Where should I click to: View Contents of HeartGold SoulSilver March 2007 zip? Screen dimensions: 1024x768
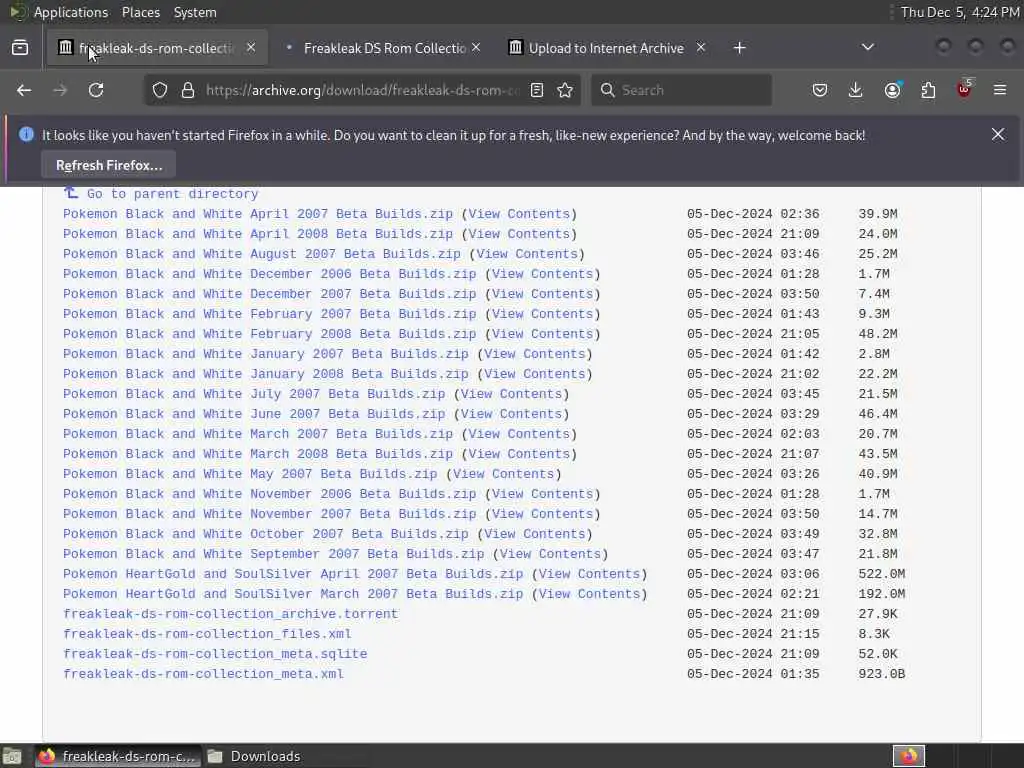590,594
